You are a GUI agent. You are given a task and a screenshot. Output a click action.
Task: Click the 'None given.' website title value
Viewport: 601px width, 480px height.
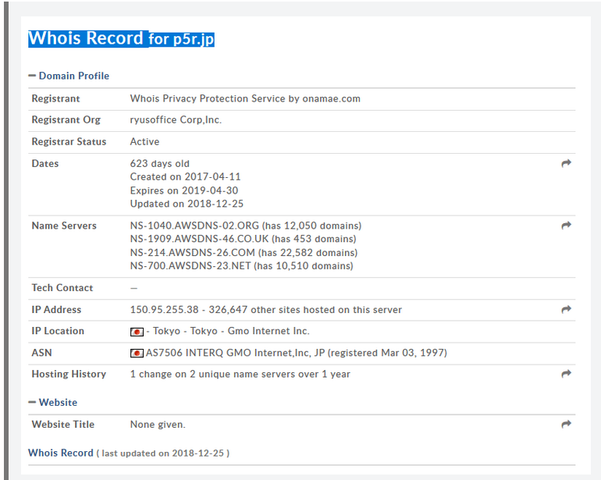coord(158,425)
